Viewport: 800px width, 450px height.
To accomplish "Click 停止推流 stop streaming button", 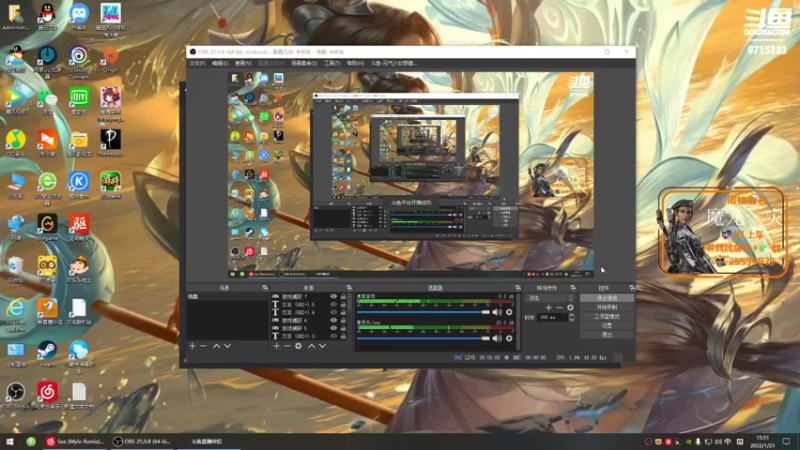I will click(x=607, y=298).
